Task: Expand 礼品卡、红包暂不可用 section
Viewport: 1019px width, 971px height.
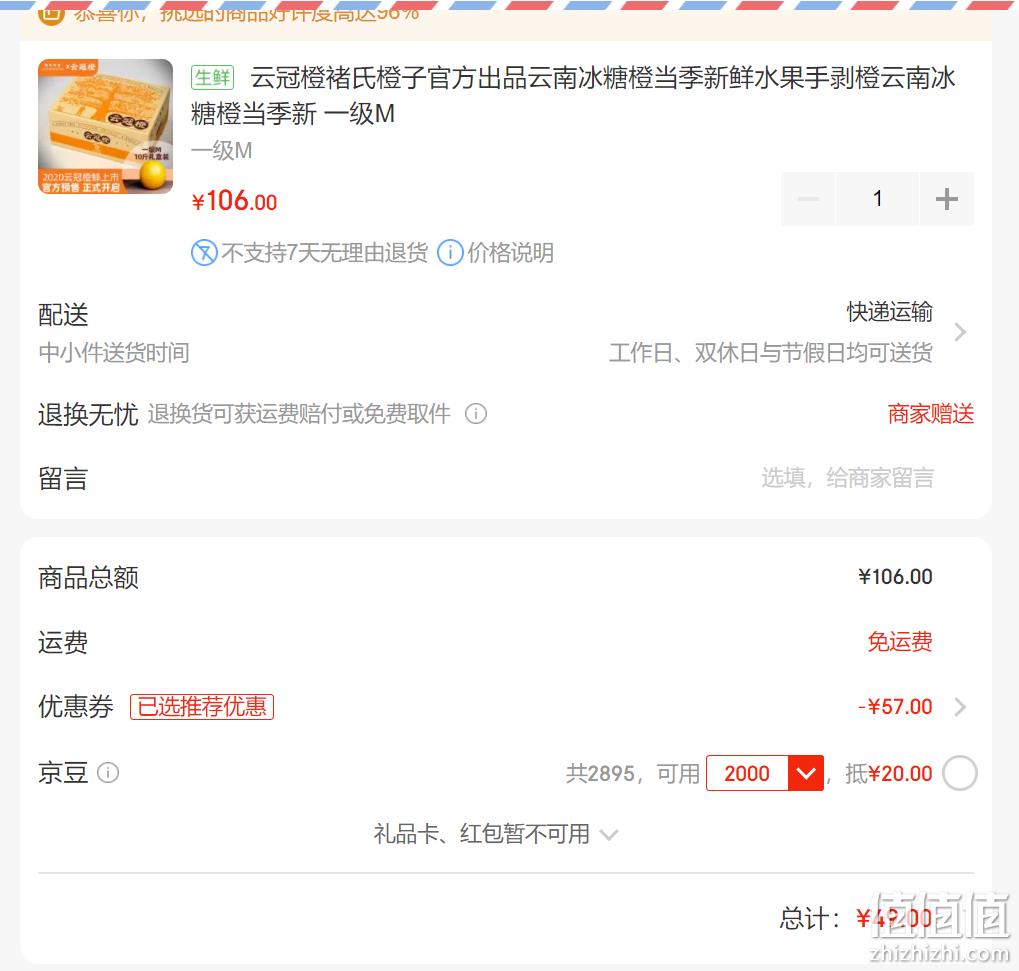Action: point(495,834)
